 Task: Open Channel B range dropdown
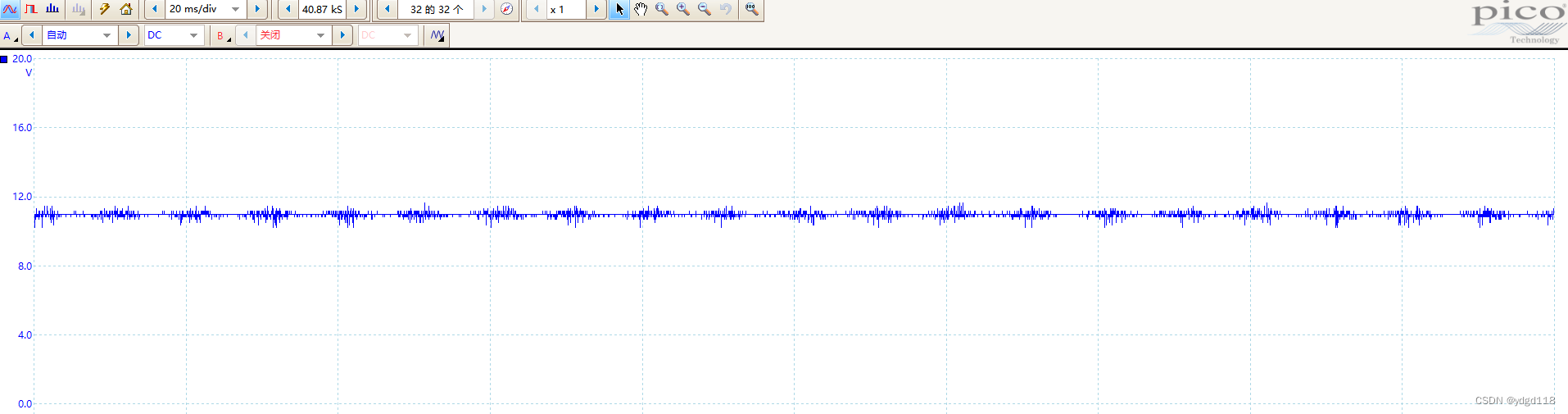(x=293, y=35)
